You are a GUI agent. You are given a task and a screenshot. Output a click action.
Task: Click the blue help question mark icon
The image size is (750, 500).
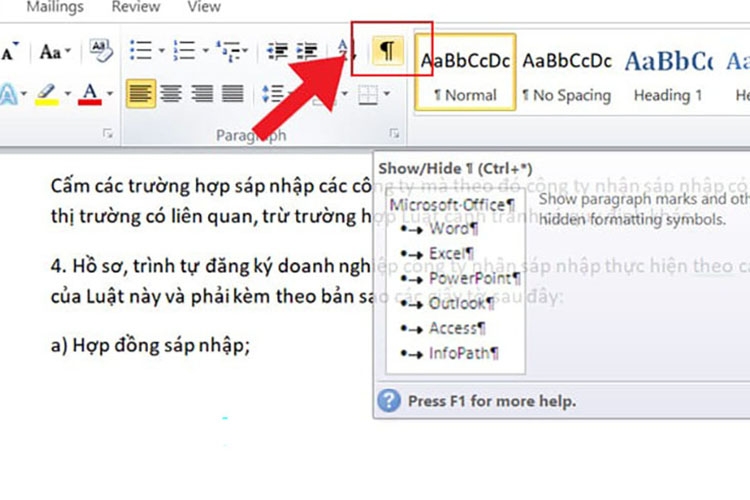[389, 400]
